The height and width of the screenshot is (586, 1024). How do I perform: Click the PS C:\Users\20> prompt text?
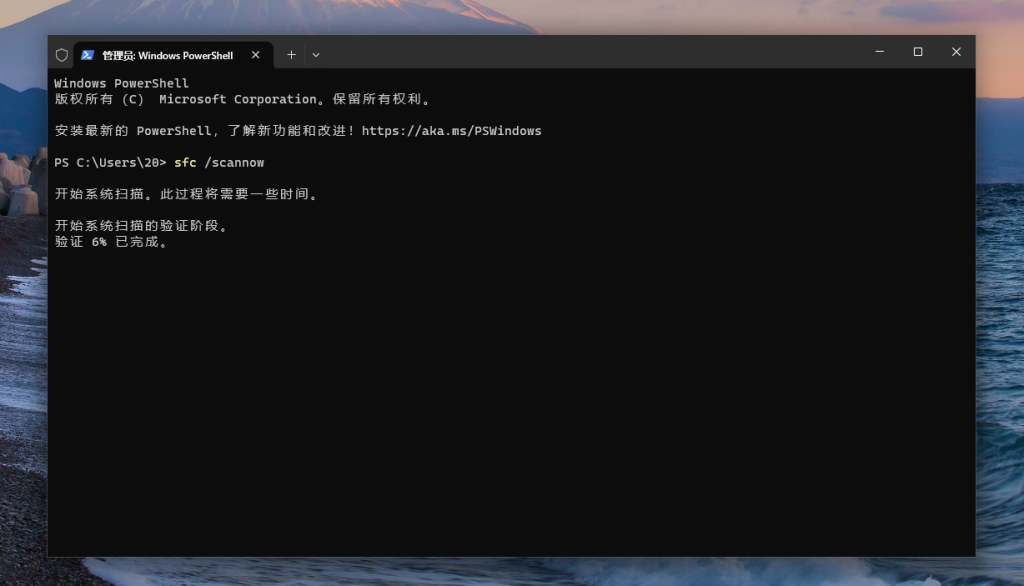tap(110, 163)
